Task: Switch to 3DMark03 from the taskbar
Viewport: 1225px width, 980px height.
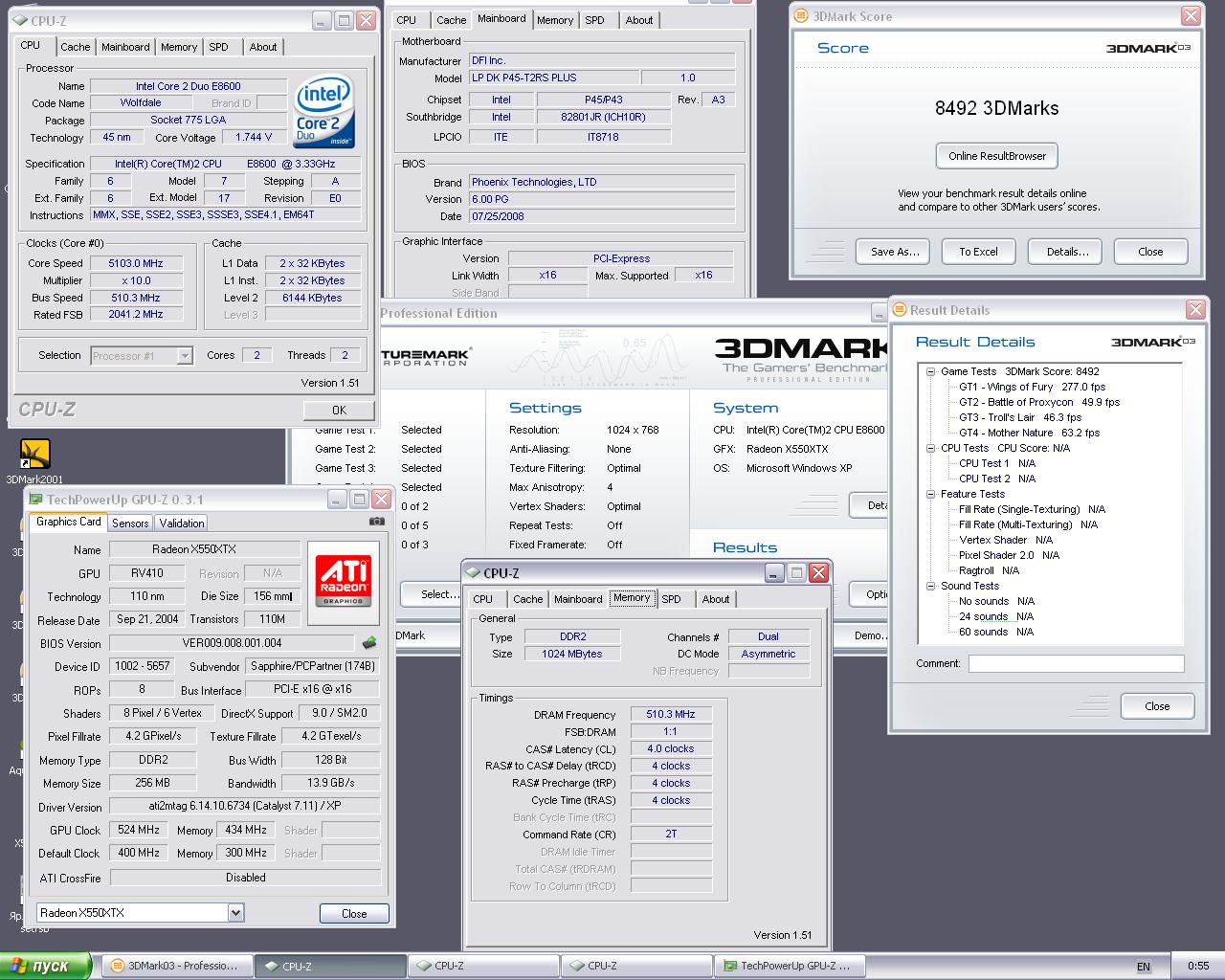Action: 178,966
